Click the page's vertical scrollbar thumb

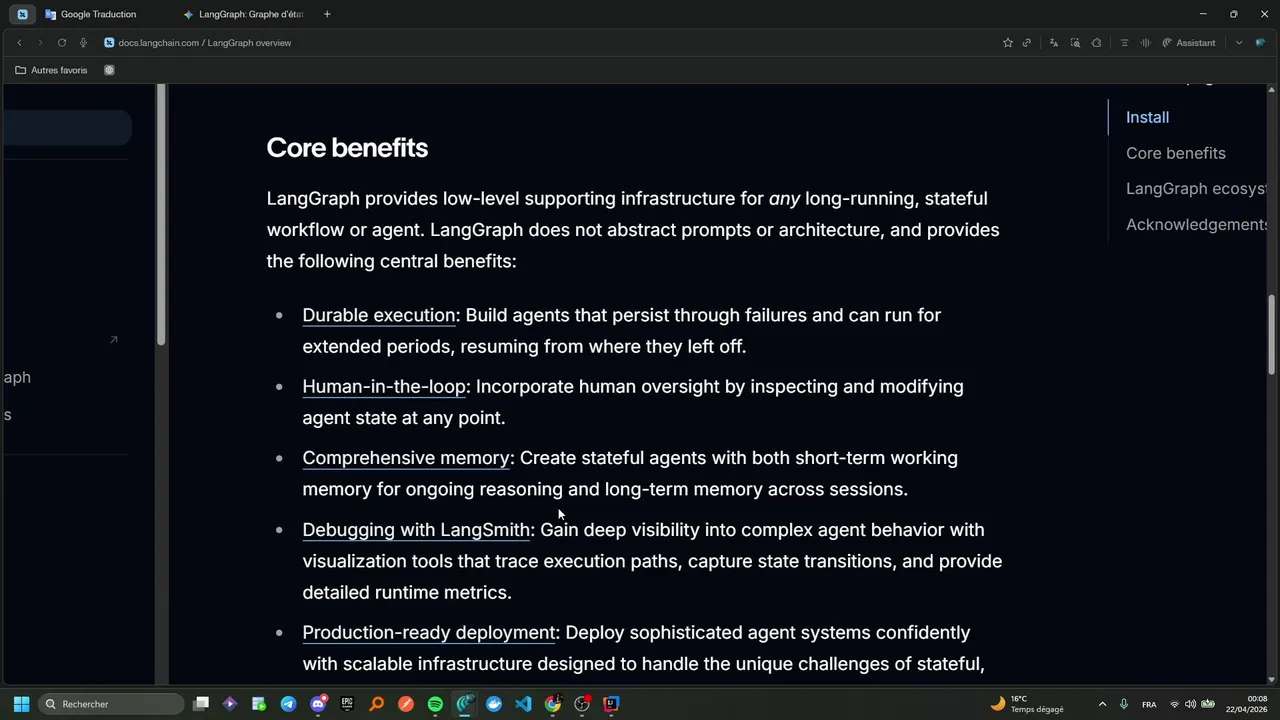pos(1272,335)
